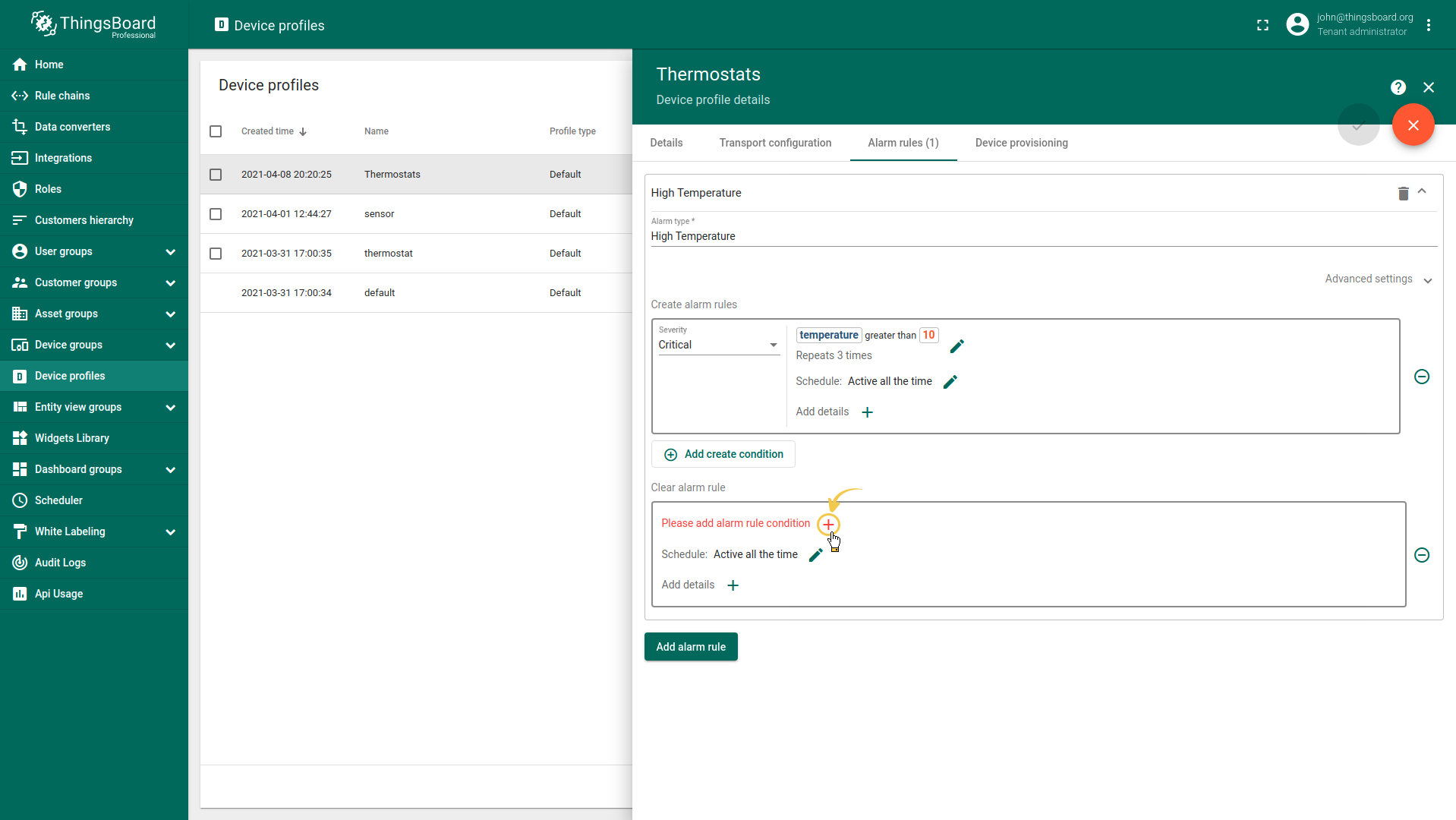
Task: Check the sensor row checkbox
Action: (x=216, y=214)
